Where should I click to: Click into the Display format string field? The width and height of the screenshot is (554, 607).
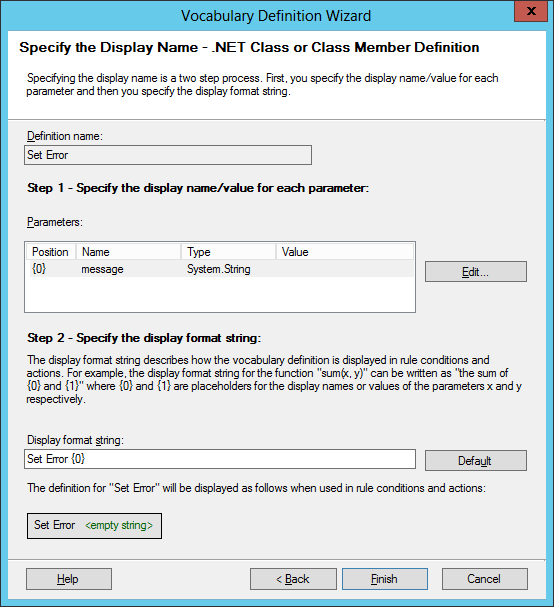(x=220, y=459)
